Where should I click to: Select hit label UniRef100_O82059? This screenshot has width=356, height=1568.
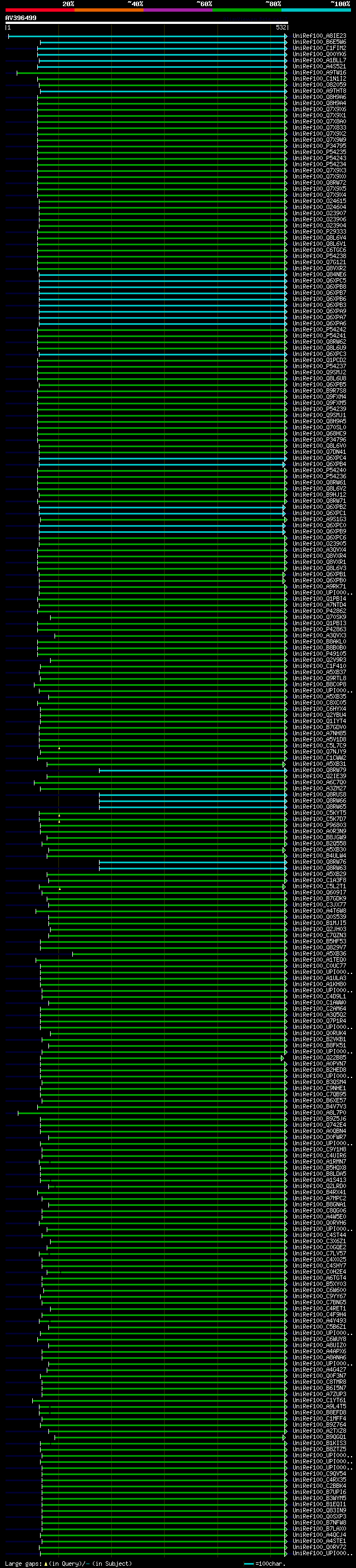coord(319,85)
